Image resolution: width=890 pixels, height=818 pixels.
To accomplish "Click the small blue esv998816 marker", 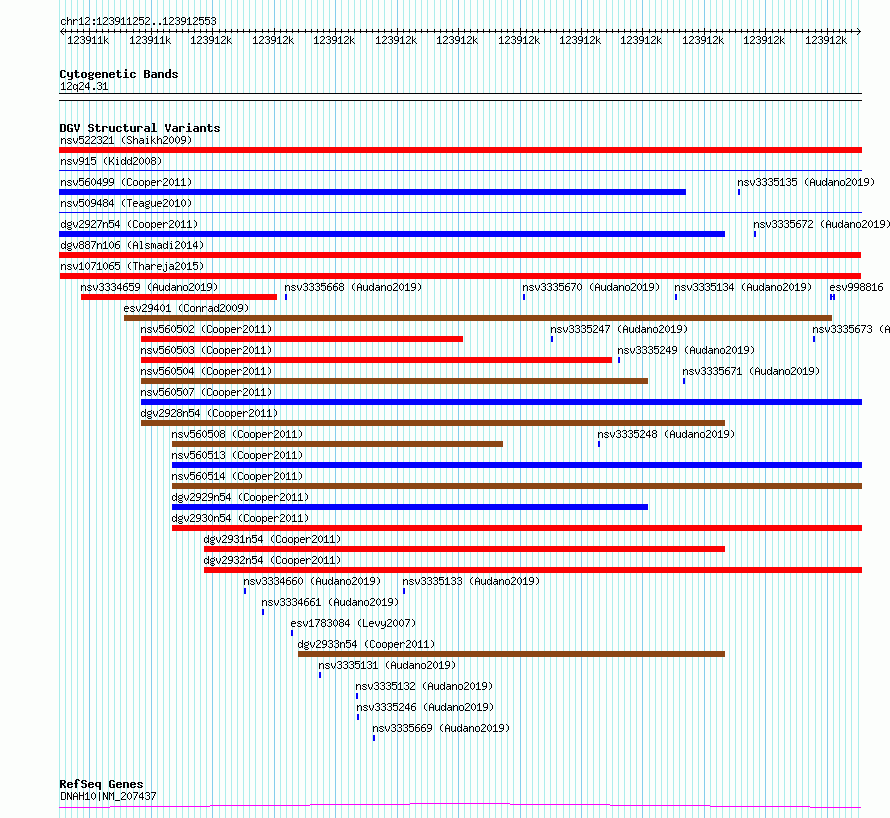I will [832, 297].
